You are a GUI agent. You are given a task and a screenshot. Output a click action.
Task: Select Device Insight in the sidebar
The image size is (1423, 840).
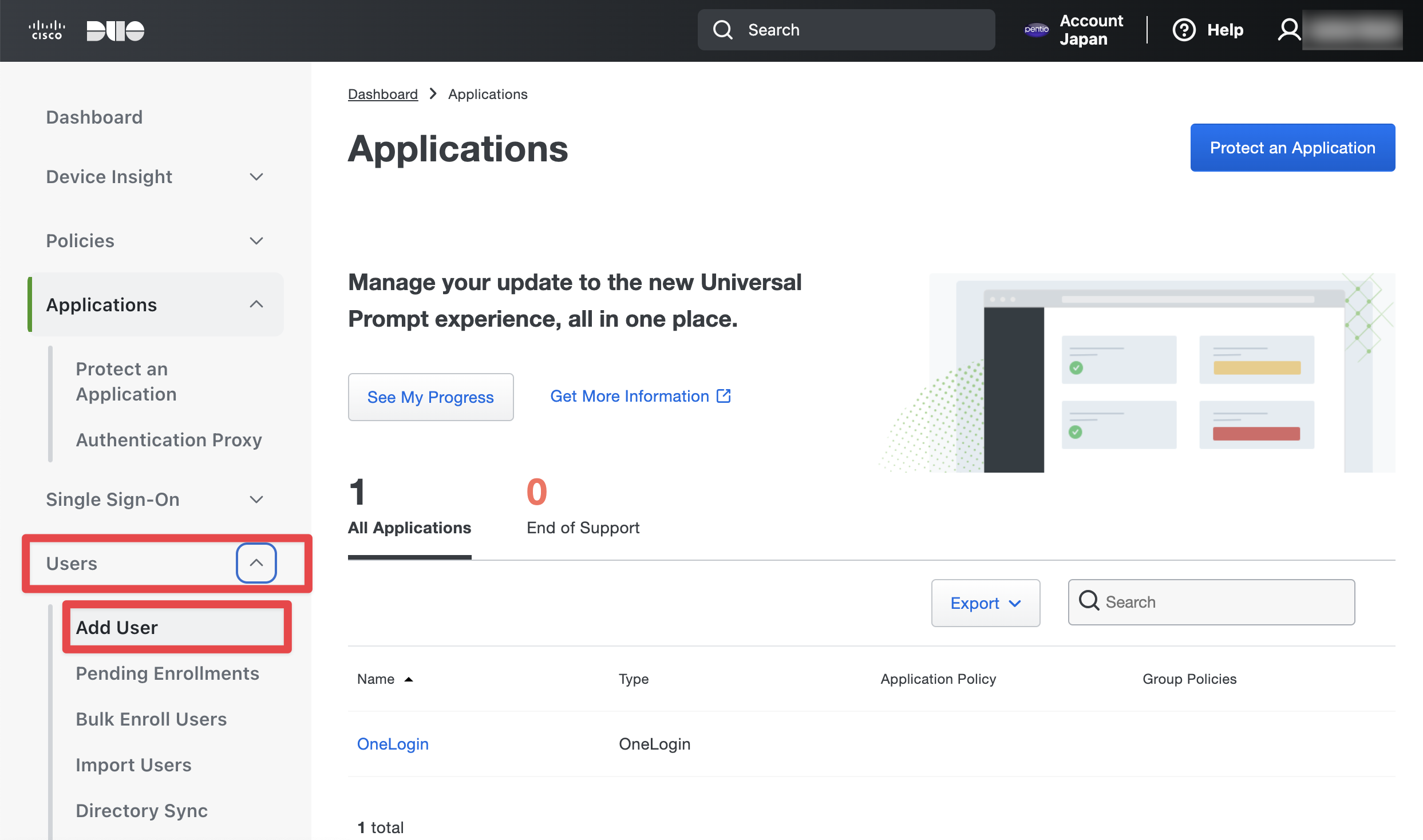click(109, 177)
